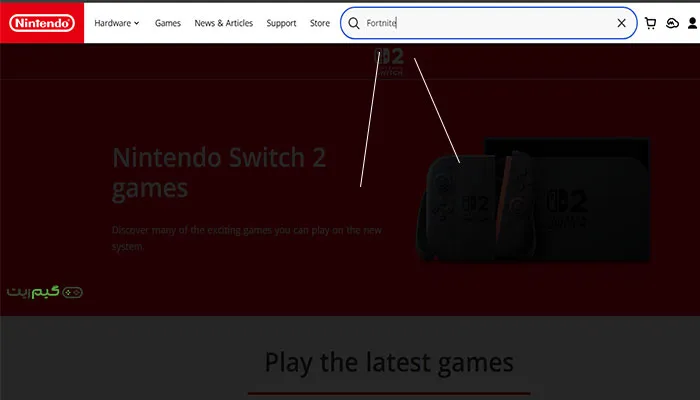The image size is (700, 400).
Task: Click the Nintendo Switch 2 games heading
Action: [x=219, y=173]
